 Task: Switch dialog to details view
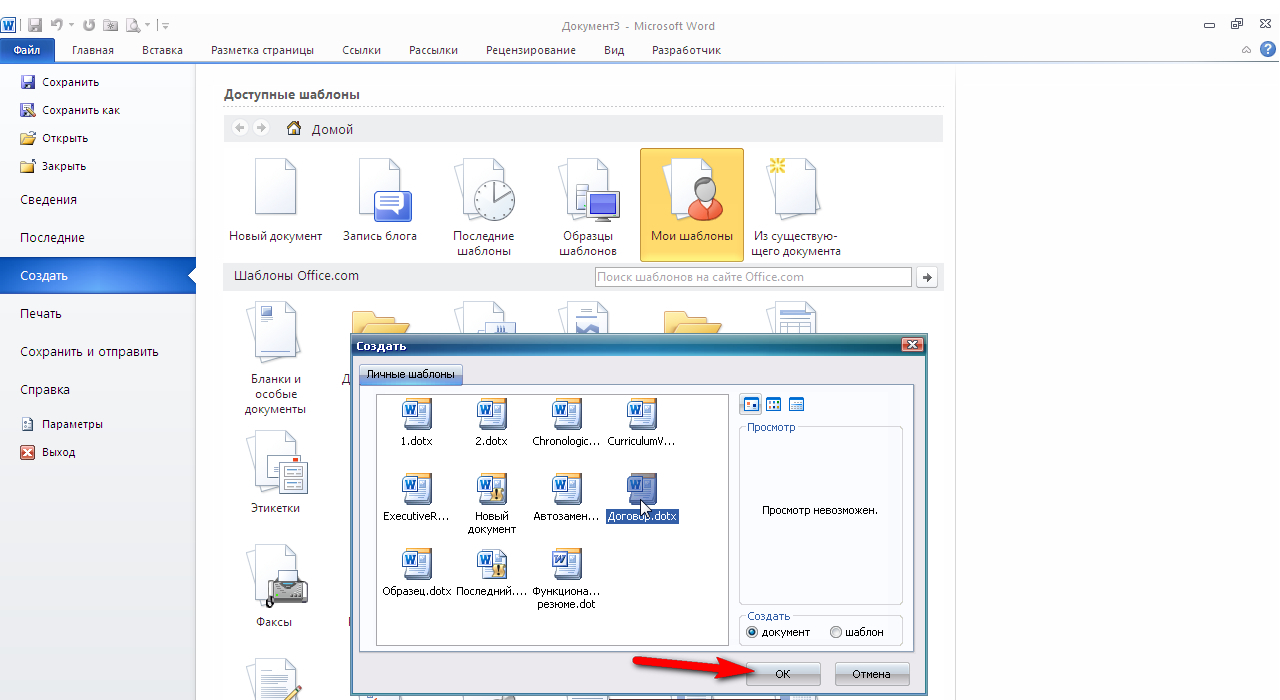[x=797, y=404]
